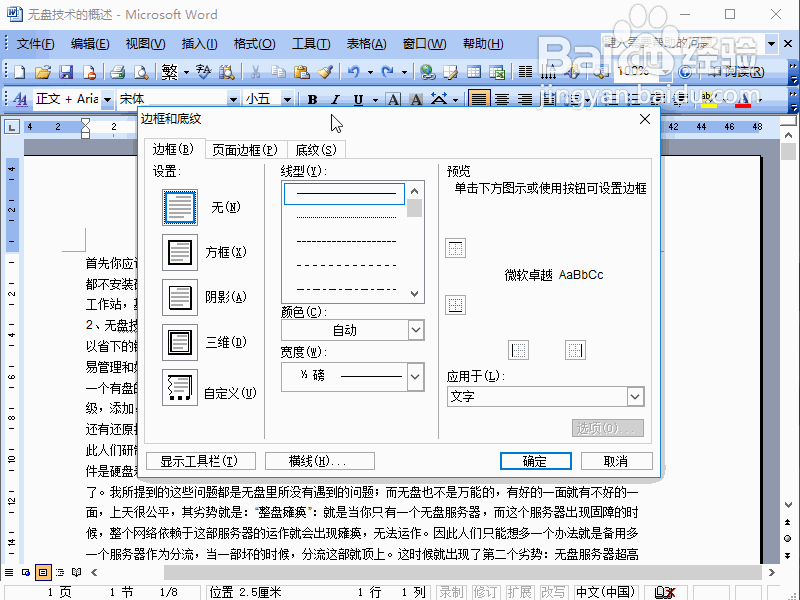Open the 应用于 apply-to dropdown

point(635,396)
